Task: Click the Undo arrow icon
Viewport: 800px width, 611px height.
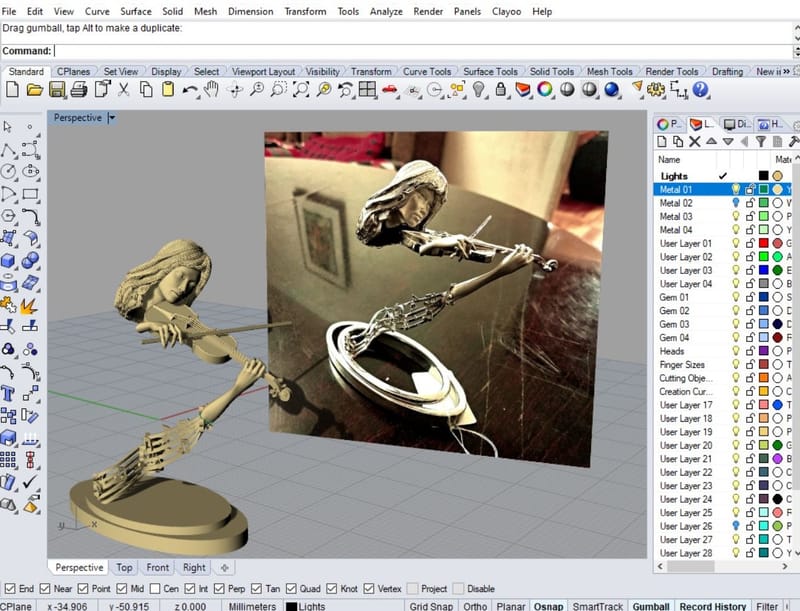Action: tap(190, 90)
